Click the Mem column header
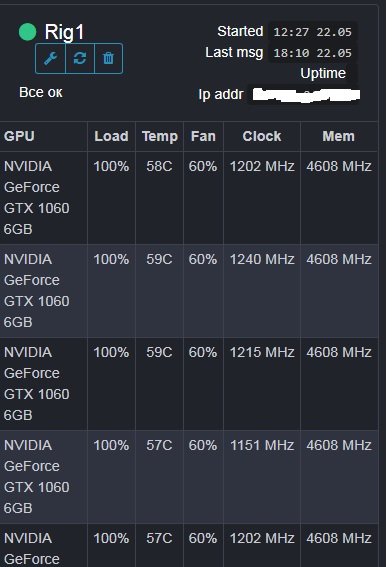This screenshot has height=567, width=392. pos(338,136)
